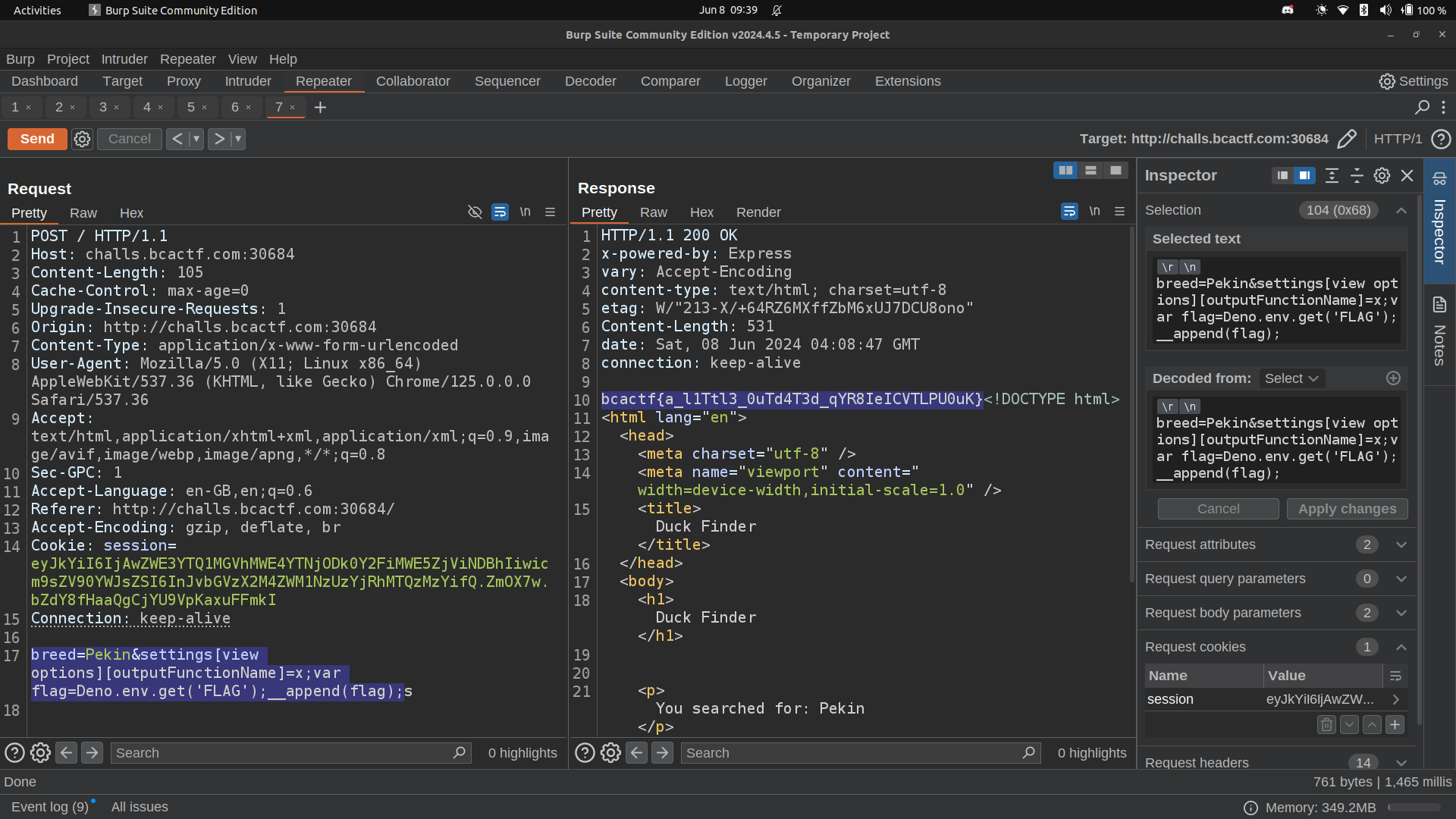This screenshot has height=819, width=1456.
Task: Open Repeater request settings gear icon
Action: [82, 139]
